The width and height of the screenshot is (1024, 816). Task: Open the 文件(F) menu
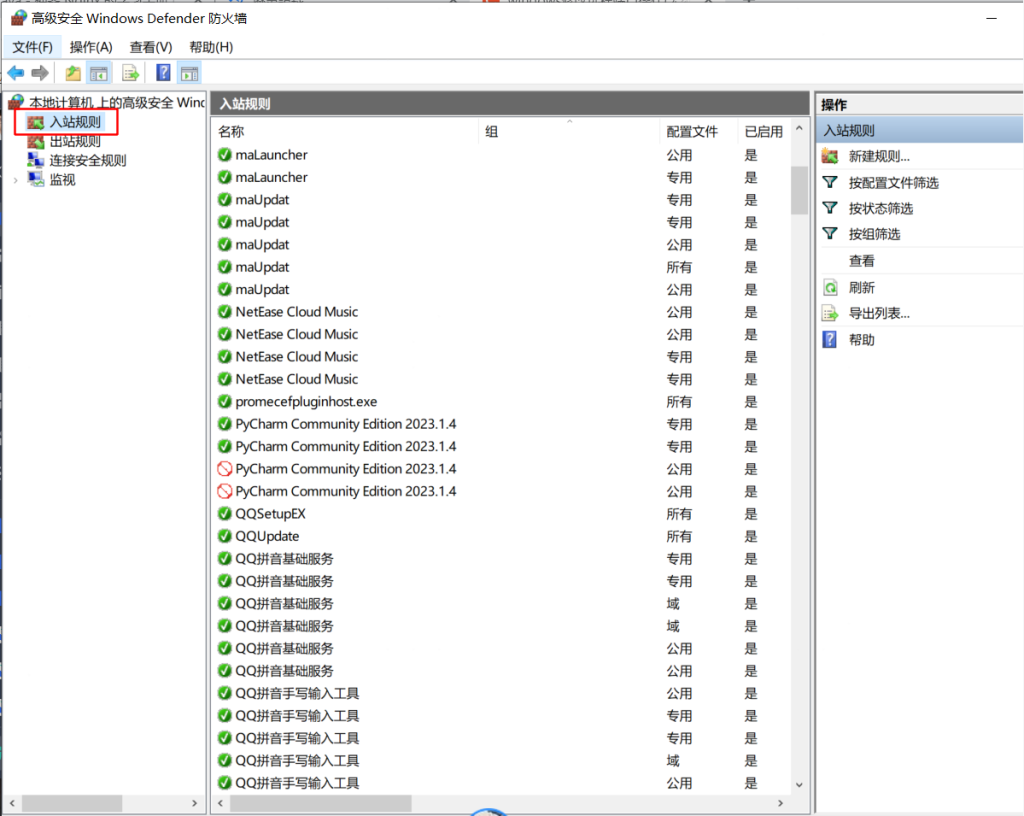(32, 47)
